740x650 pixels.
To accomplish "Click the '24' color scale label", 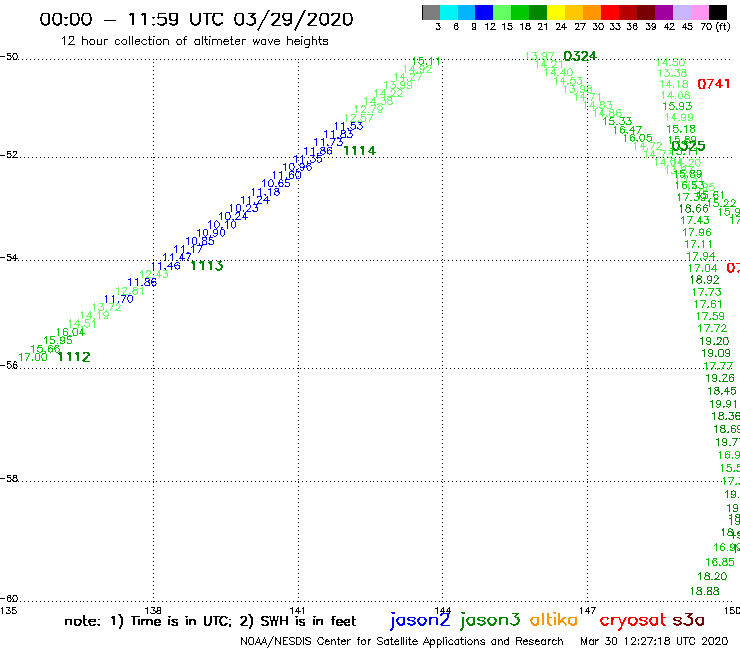I will [x=561, y=27].
